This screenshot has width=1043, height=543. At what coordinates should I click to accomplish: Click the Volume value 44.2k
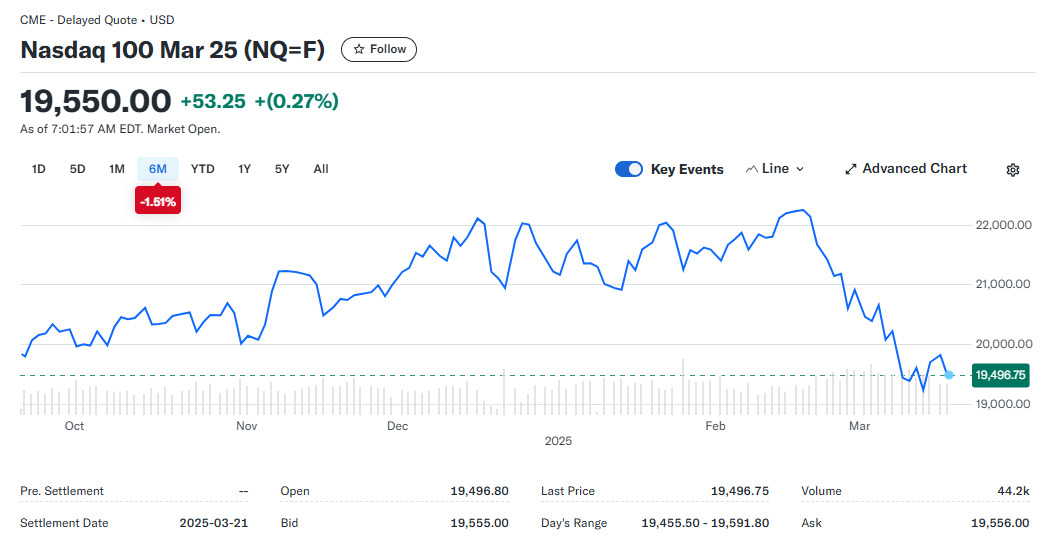(1013, 491)
